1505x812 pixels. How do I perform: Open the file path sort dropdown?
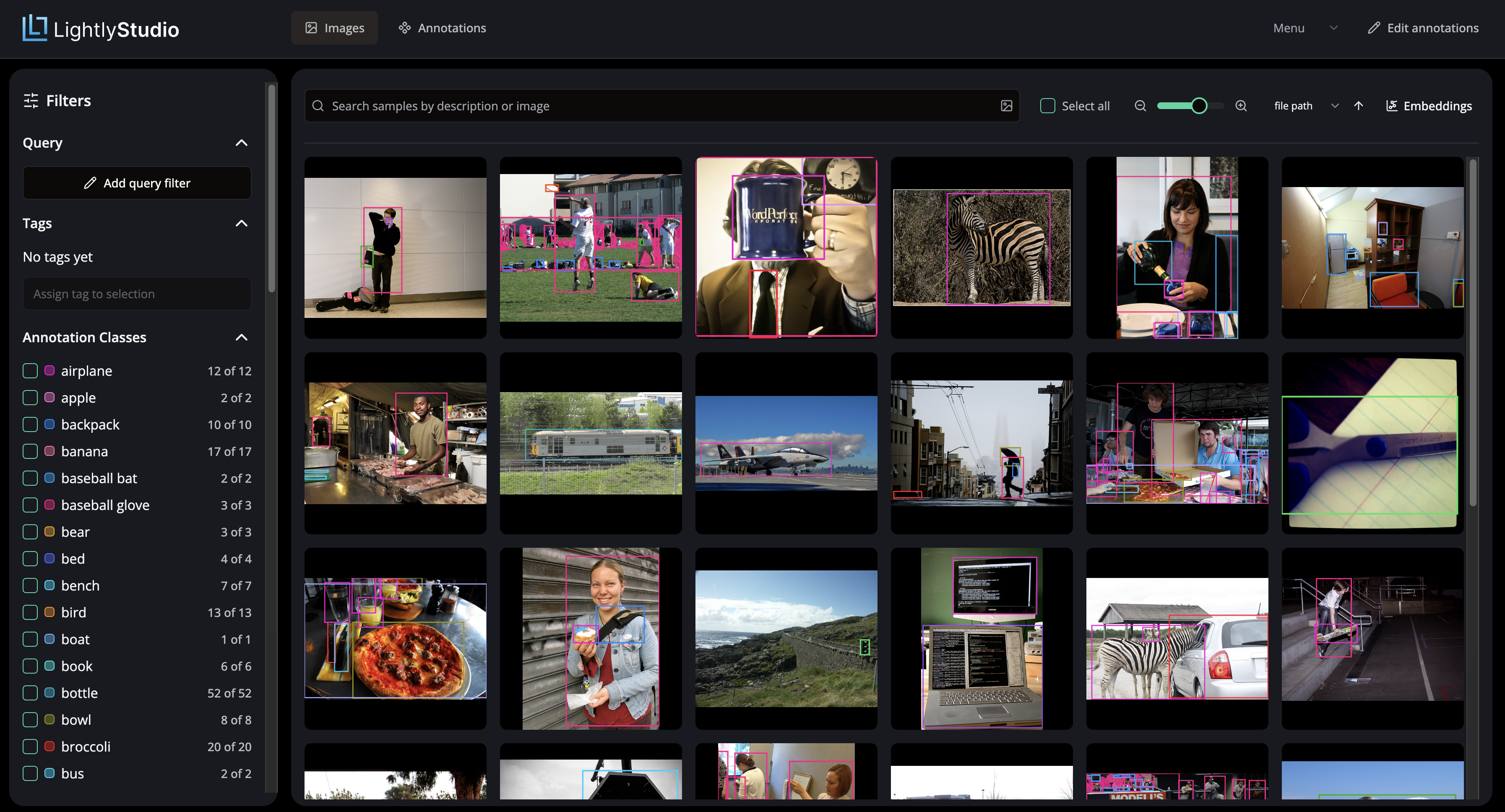point(1306,106)
